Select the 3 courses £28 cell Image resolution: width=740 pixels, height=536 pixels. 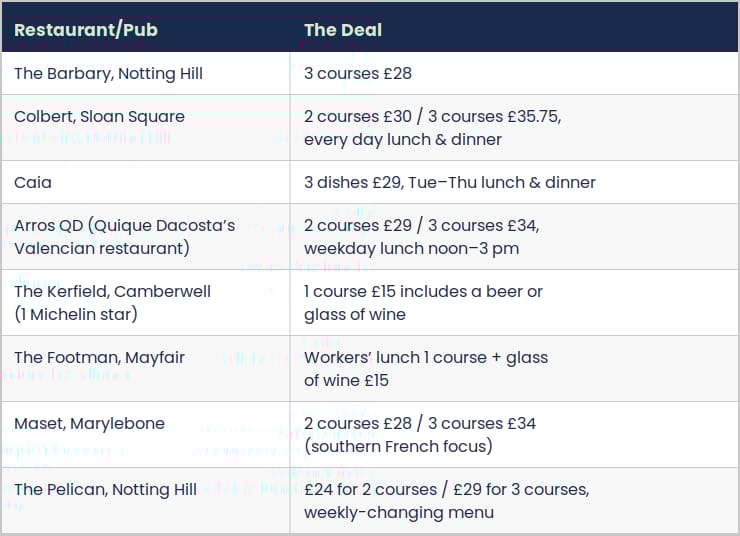(514, 73)
